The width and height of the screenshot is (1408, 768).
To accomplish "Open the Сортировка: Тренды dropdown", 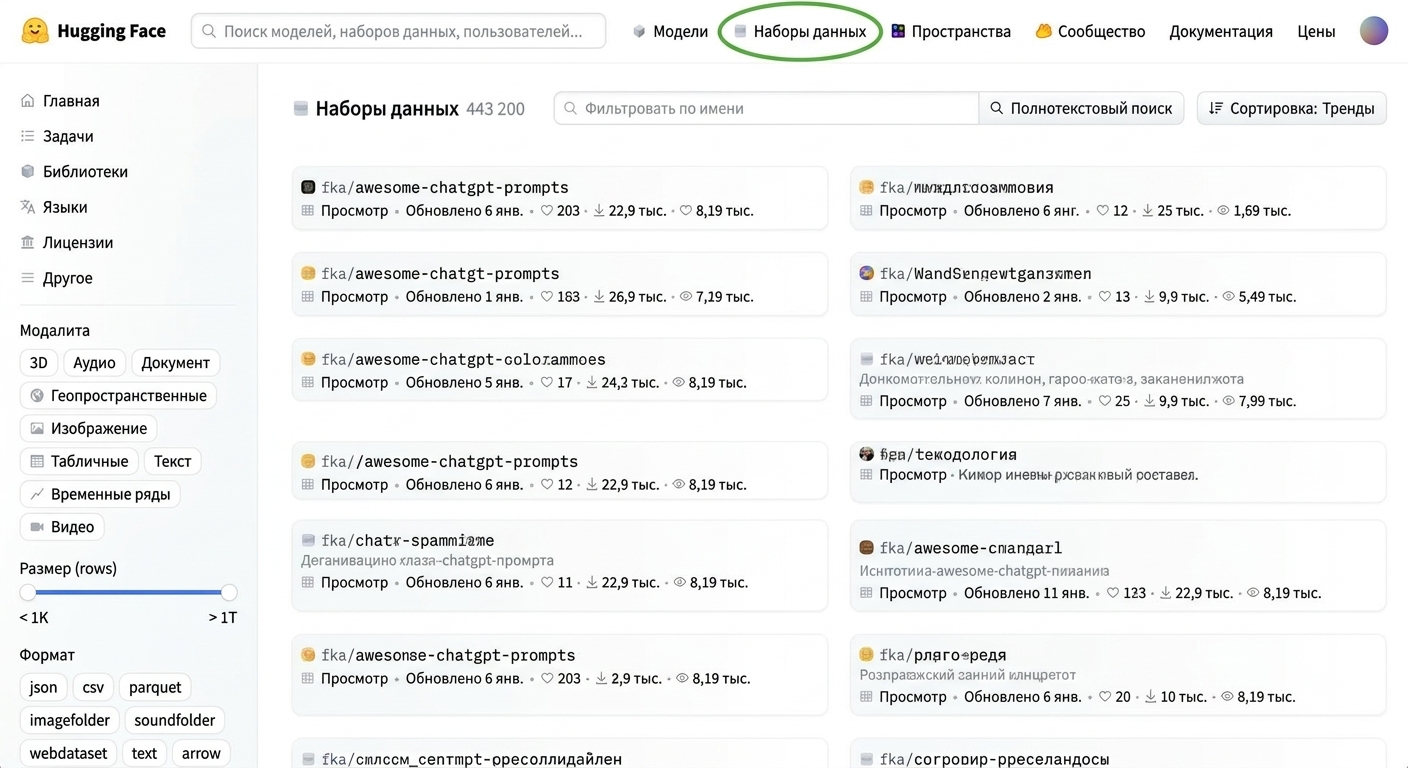I will pos(1291,108).
